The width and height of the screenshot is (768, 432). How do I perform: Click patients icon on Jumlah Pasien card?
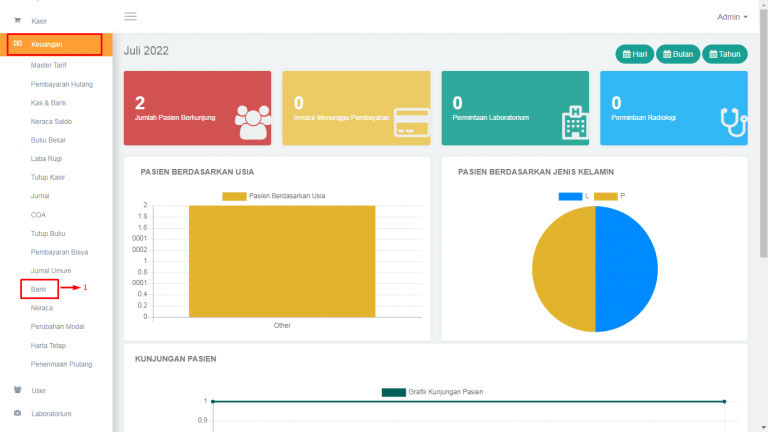[253, 122]
